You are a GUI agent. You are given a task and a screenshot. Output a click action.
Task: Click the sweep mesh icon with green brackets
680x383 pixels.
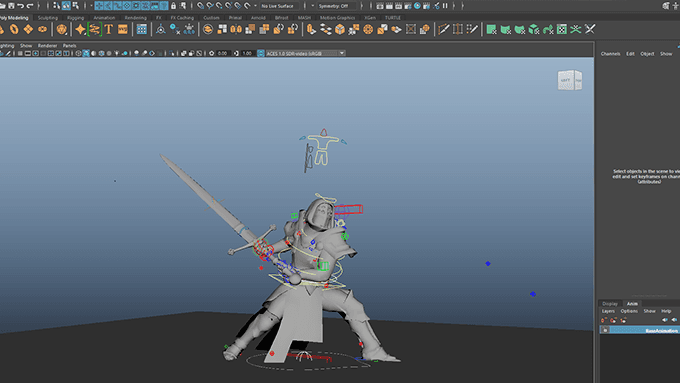(x=95, y=29)
